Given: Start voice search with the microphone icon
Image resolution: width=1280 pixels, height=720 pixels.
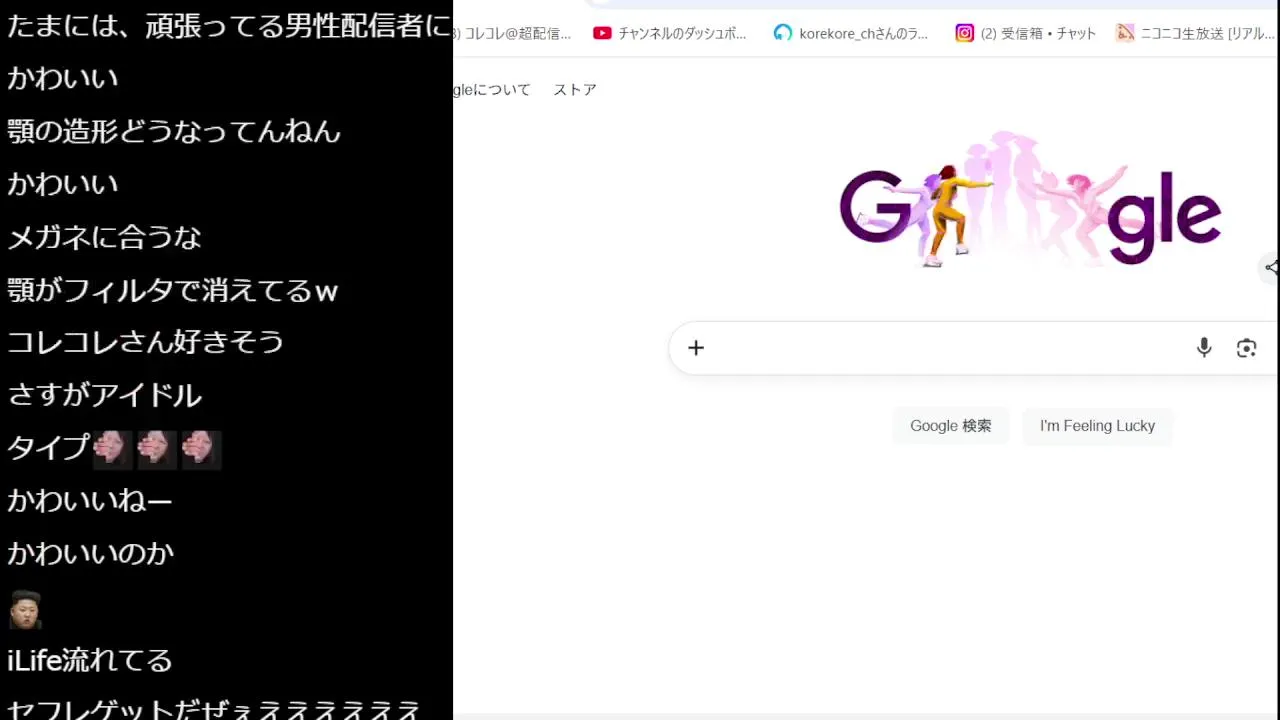Looking at the screenshot, I should click(1204, 348).
